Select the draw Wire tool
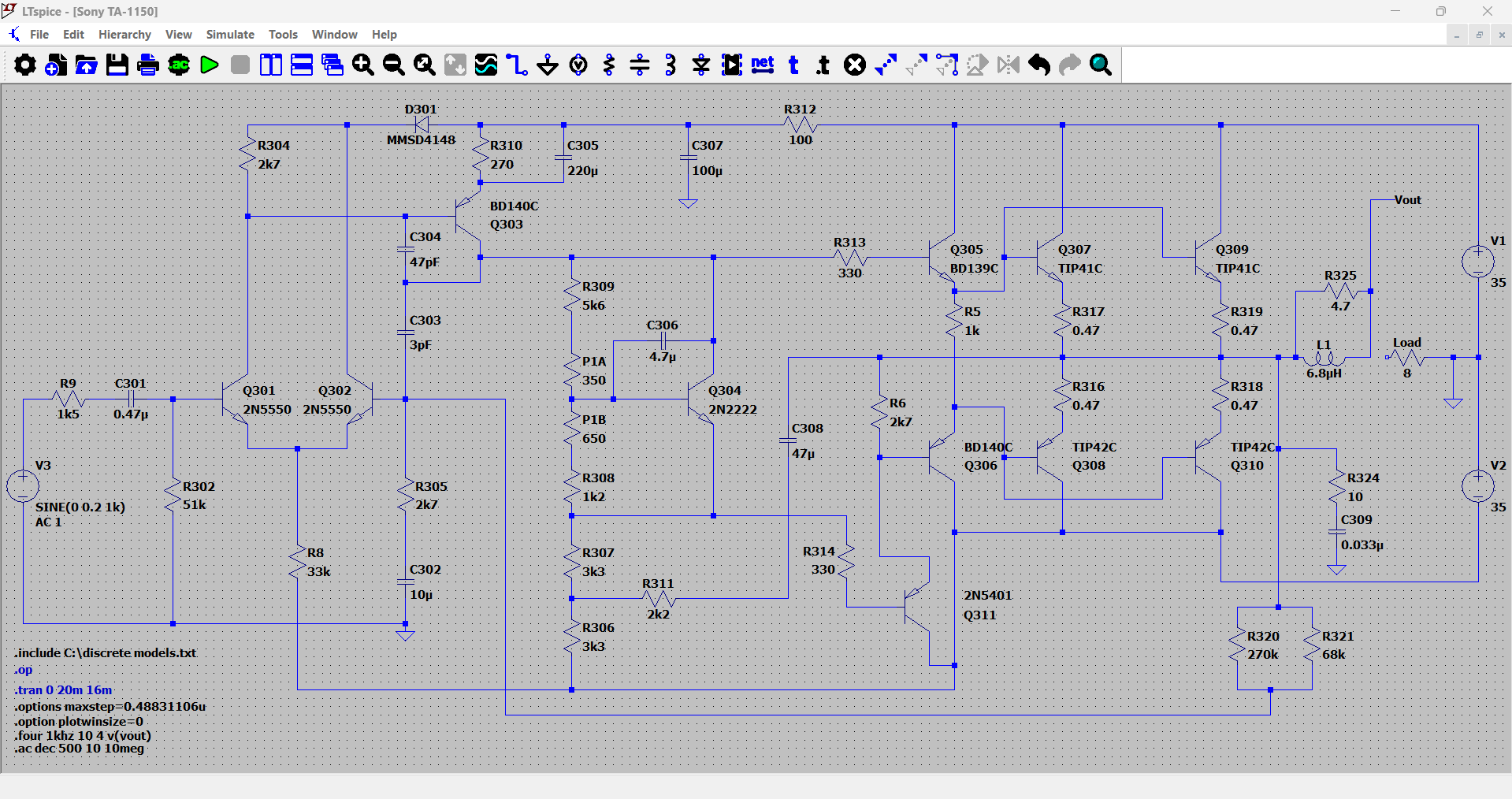 tap(517, 65)
